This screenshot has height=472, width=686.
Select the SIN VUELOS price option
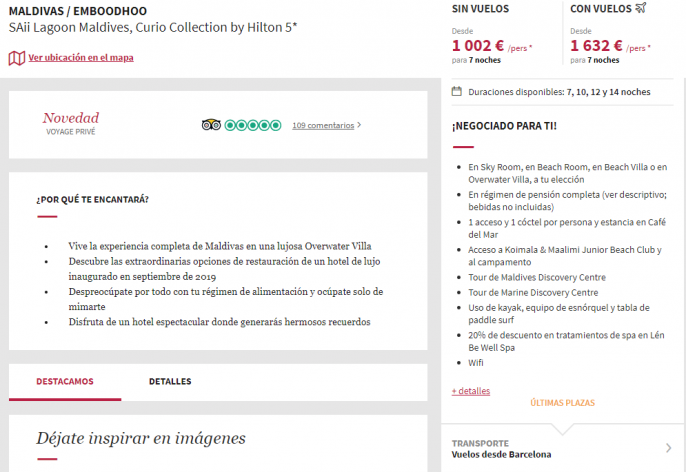[480, 9]
